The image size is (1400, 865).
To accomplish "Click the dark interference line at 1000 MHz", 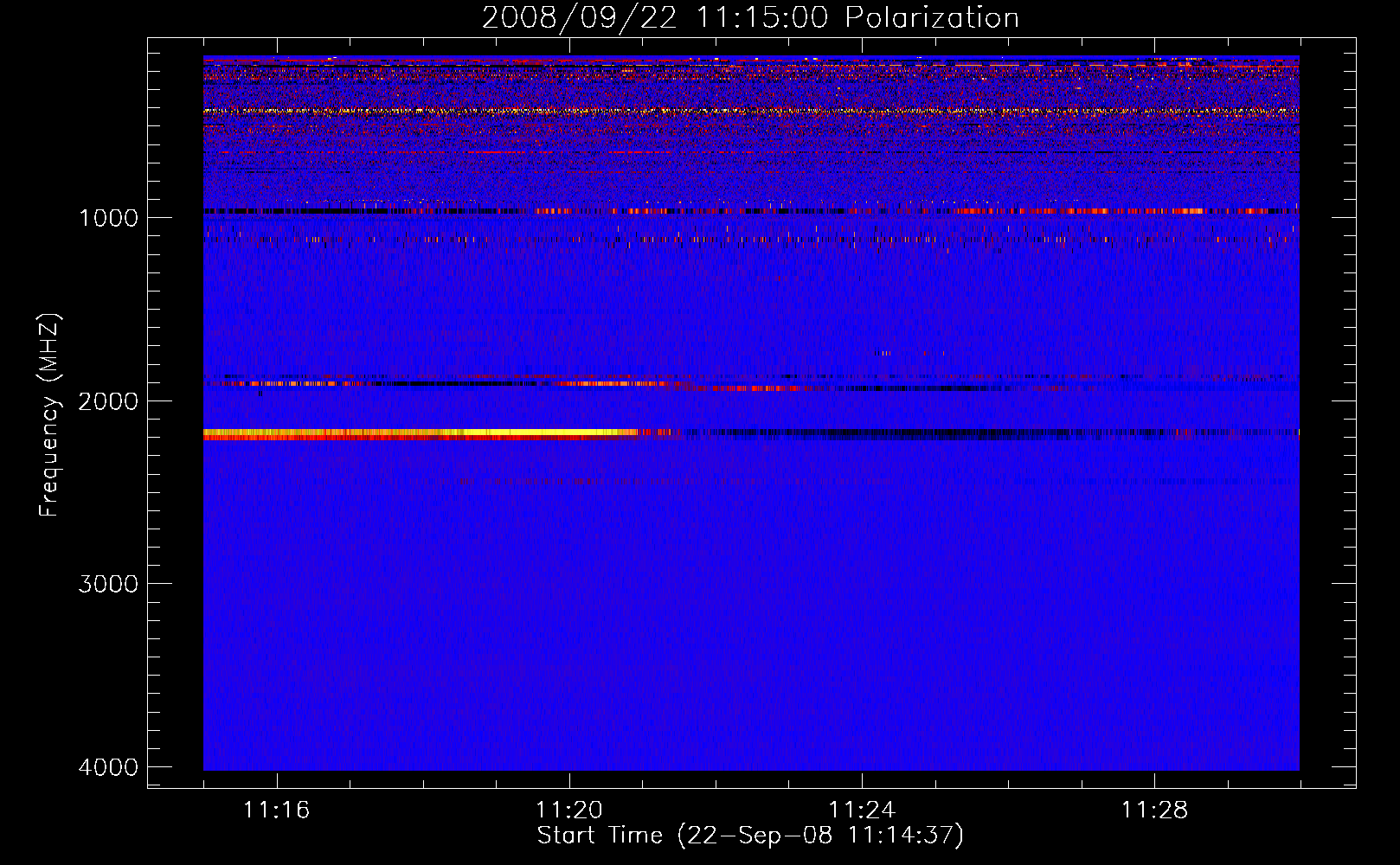I will pyautogui.click(x=751, y=211).
